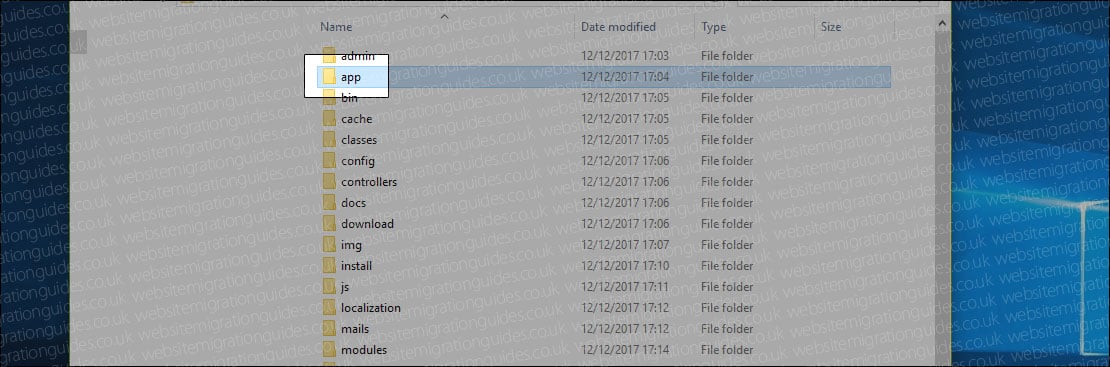Select the img folder name
1110x367 pixels.
pos(352,245)
